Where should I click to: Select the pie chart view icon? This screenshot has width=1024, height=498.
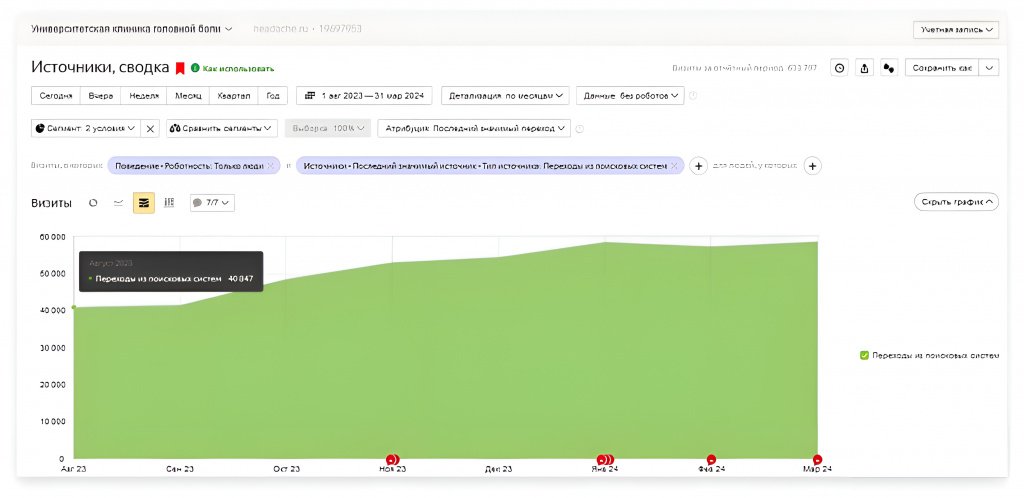click(93, 203)
